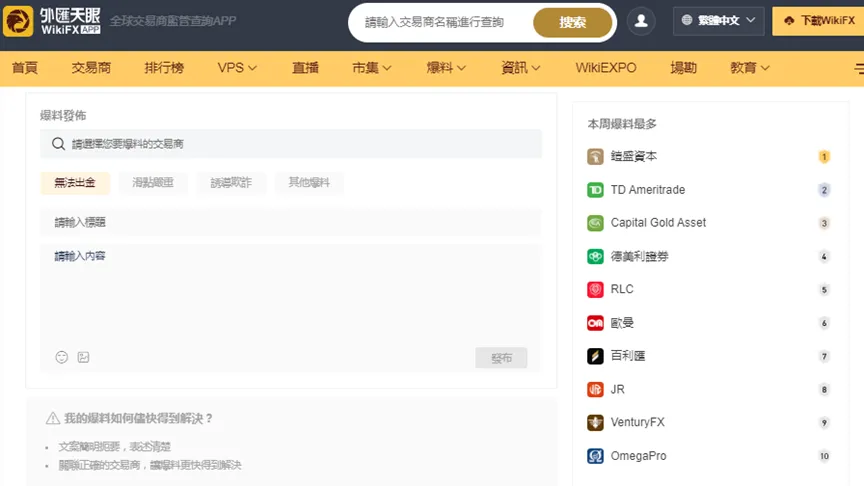Select the 其他爆料 complaint type
This screenshot has width=864, height=486.
[309, 183]
